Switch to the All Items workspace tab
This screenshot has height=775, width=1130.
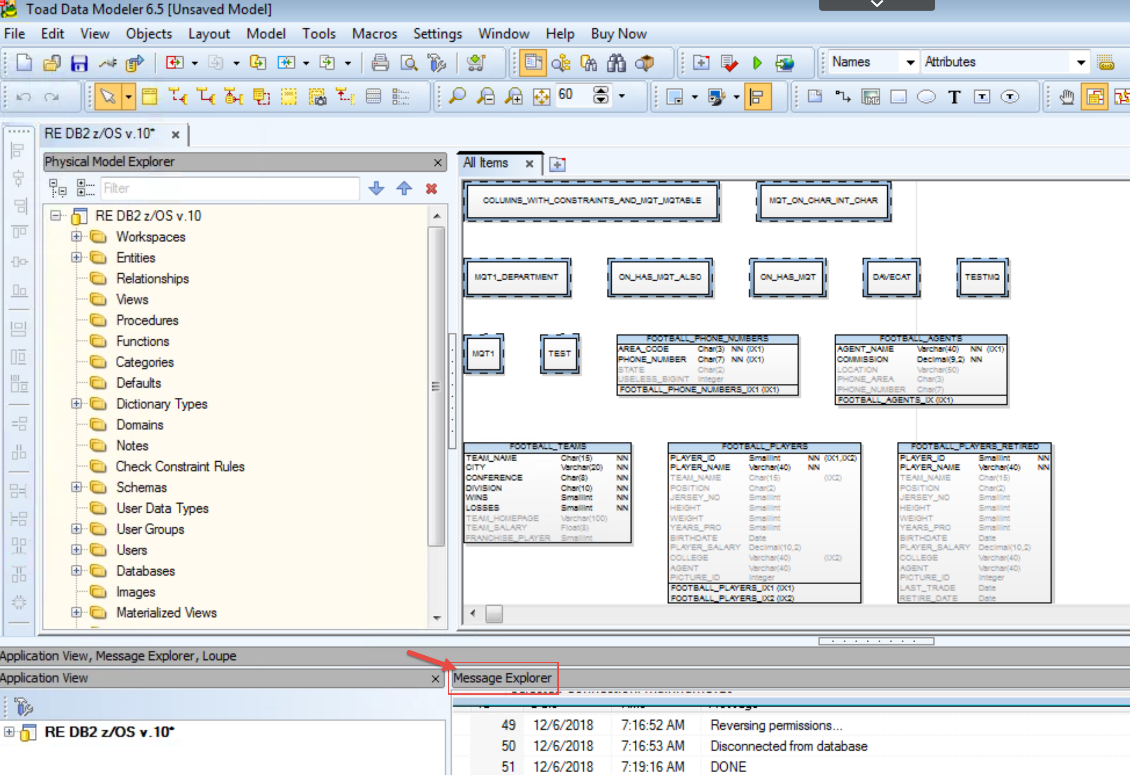tap(486, 163)
